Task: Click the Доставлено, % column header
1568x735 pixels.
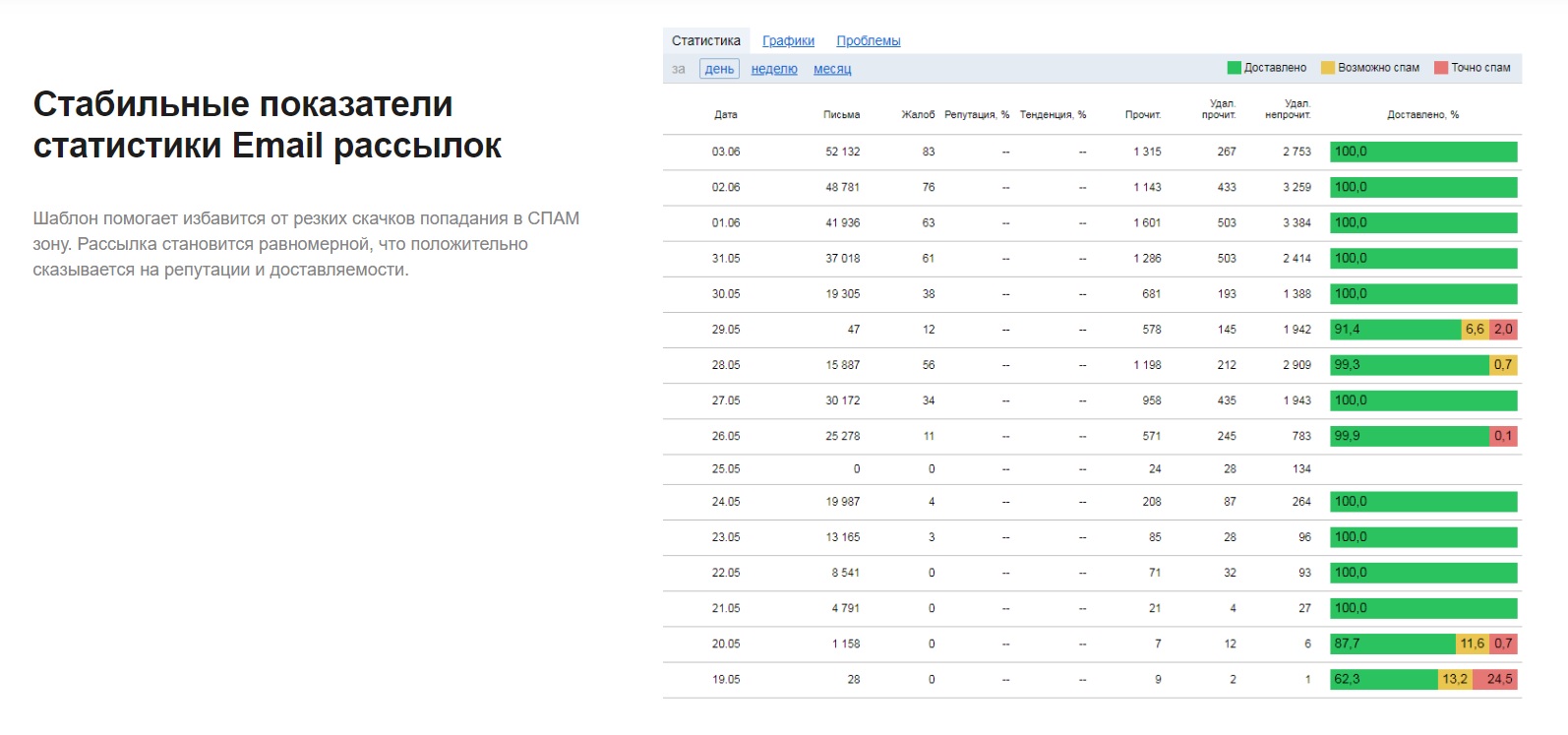Action: (1423, 115)
